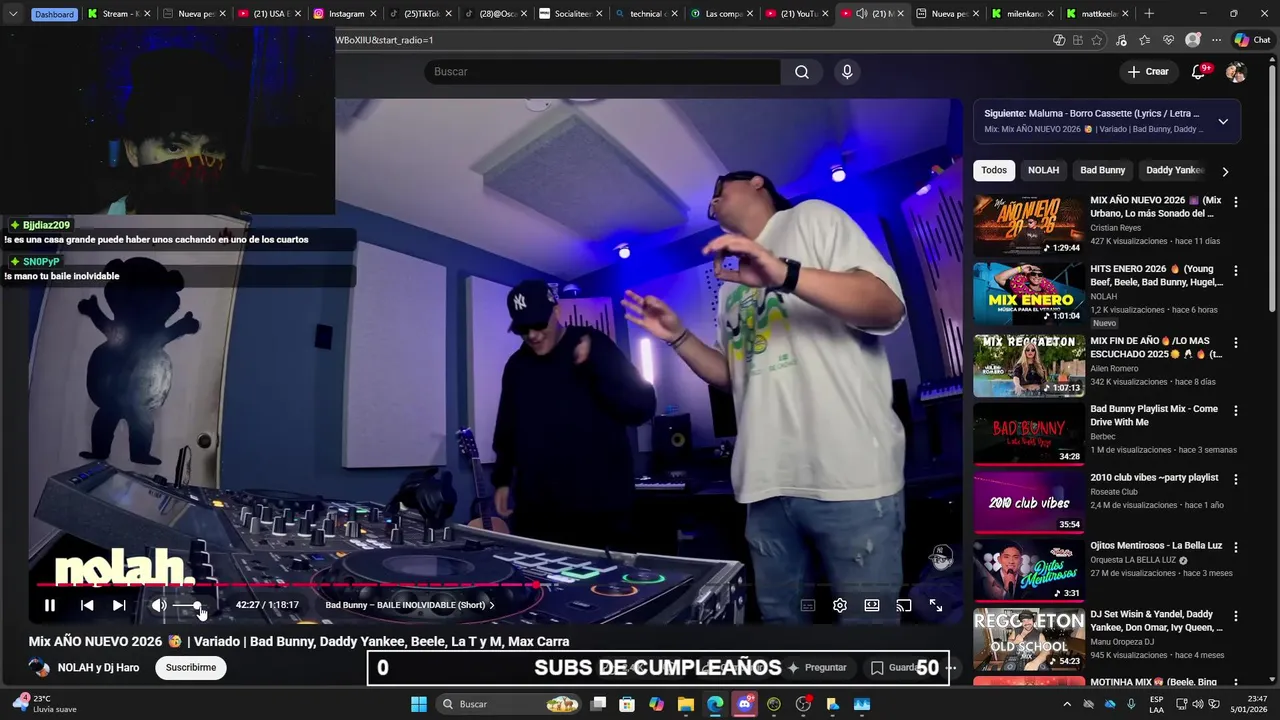Open Ojitos Mentirosos - La Bella Luz title
The width and height of the screenshot is (1280, 720).
tap(1156, 546)
